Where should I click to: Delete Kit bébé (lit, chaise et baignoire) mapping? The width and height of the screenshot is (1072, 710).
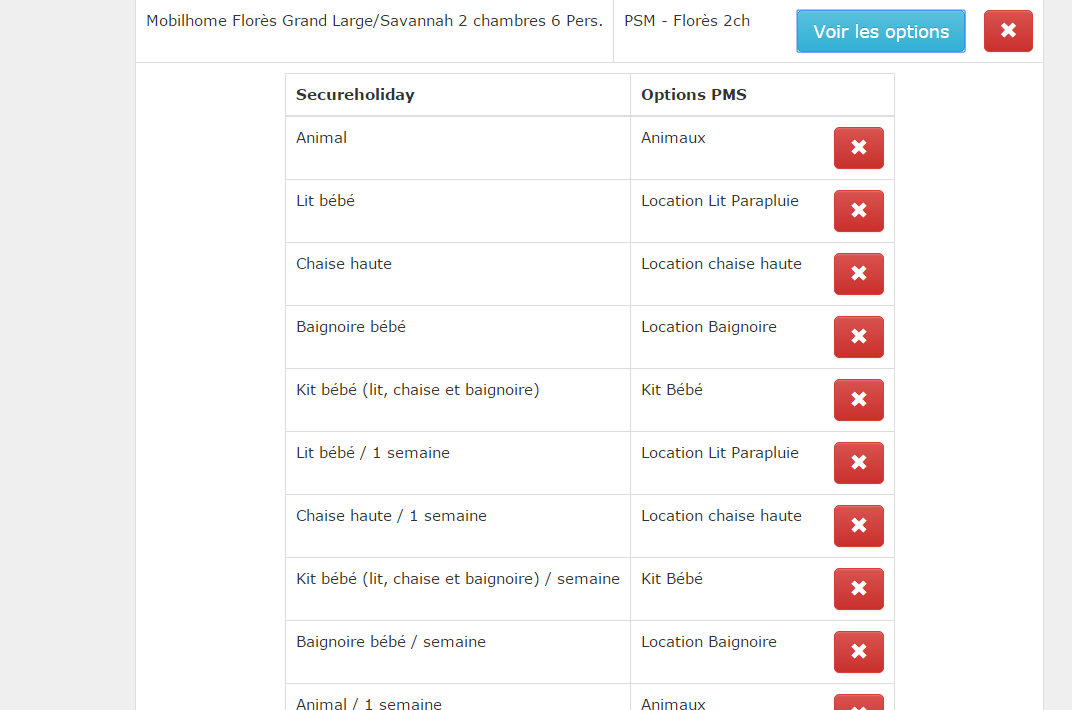(x=858, y=400)
